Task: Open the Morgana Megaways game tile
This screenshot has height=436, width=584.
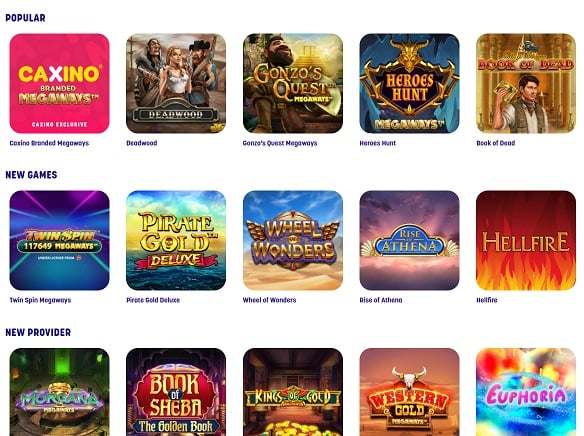Action: coord(59,392)
